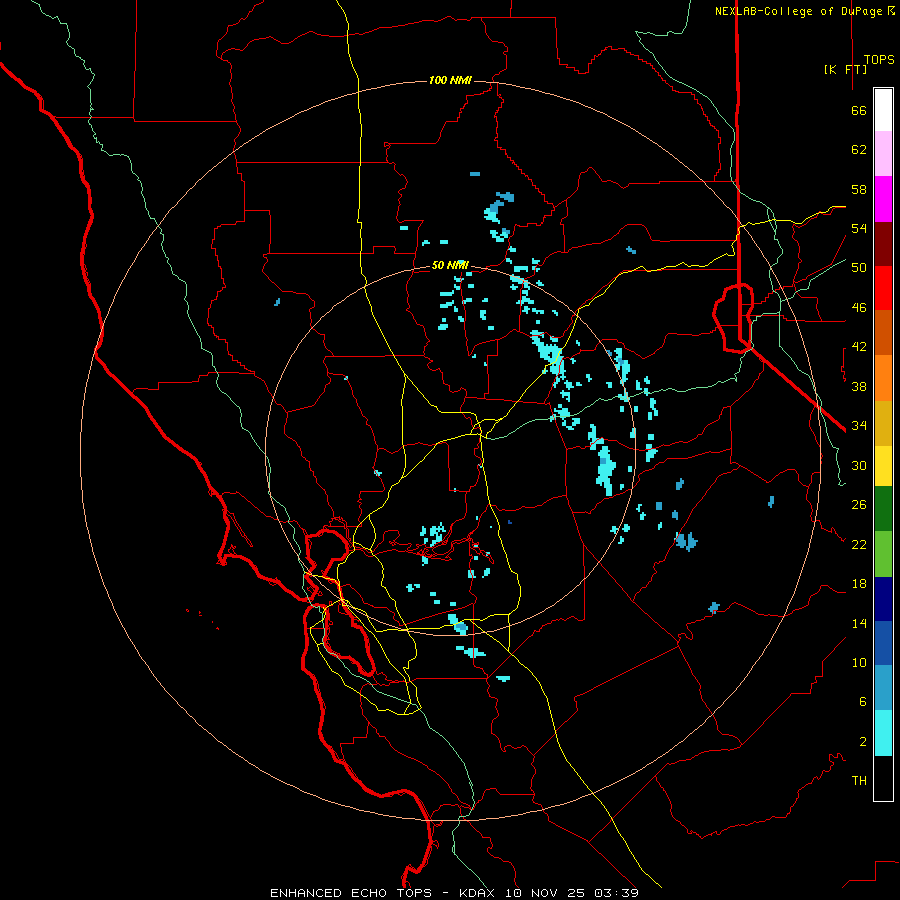Click the orange swatch at 38
900x900 pixels.
tap(883, 378)
